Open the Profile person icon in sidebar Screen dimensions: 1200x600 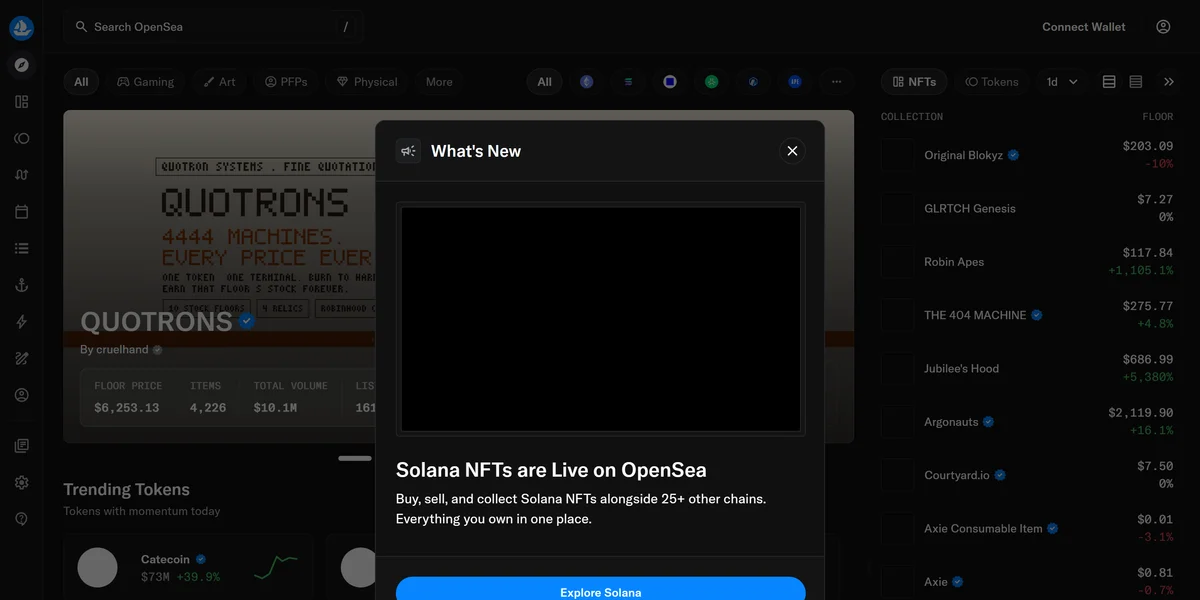pyautogui.click(x=22, y=395)
